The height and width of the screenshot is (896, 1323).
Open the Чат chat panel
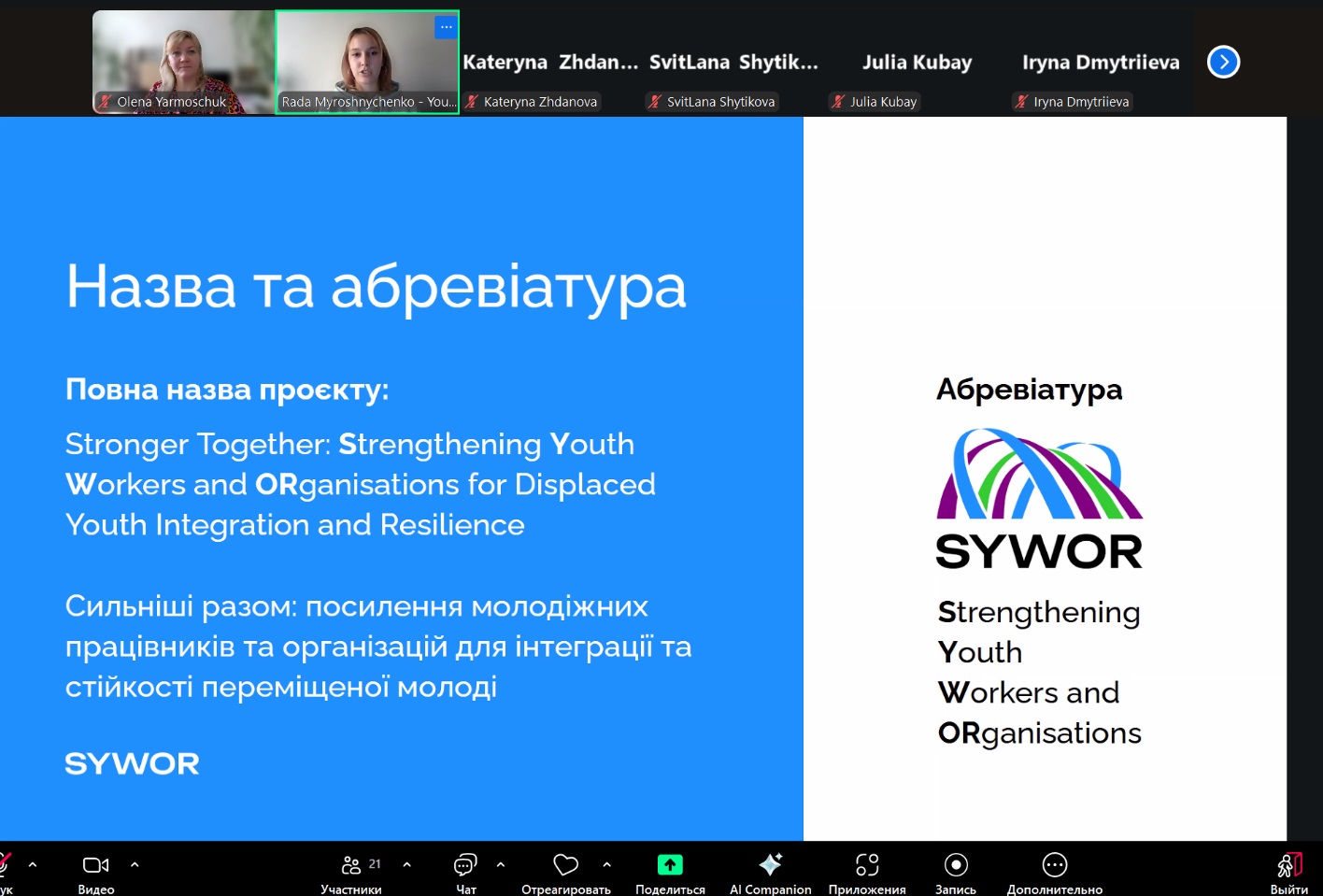(x=465, y=865)
